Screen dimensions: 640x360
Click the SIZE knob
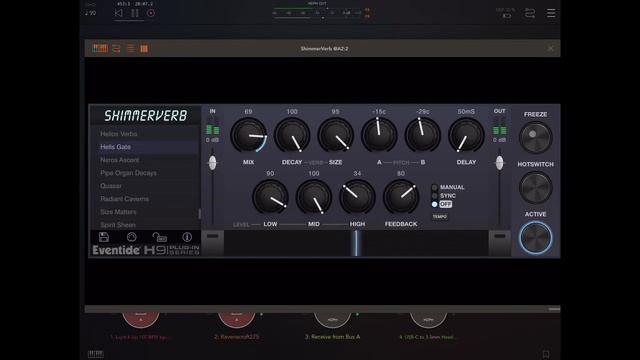[336, 135]
